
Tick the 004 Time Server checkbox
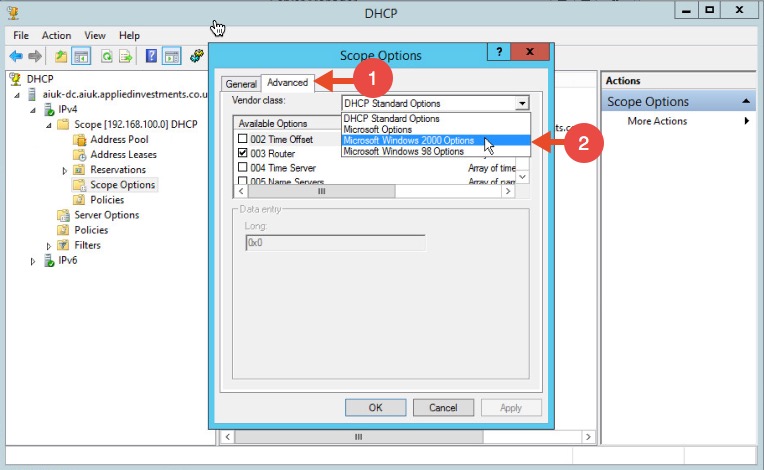(x=243, y=168)
